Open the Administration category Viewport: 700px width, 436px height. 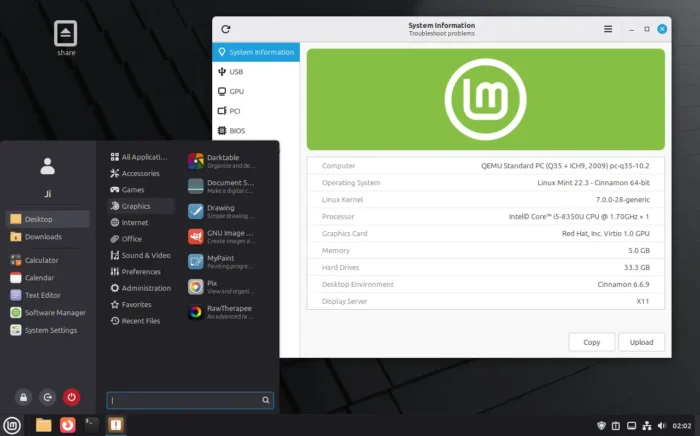141,288
